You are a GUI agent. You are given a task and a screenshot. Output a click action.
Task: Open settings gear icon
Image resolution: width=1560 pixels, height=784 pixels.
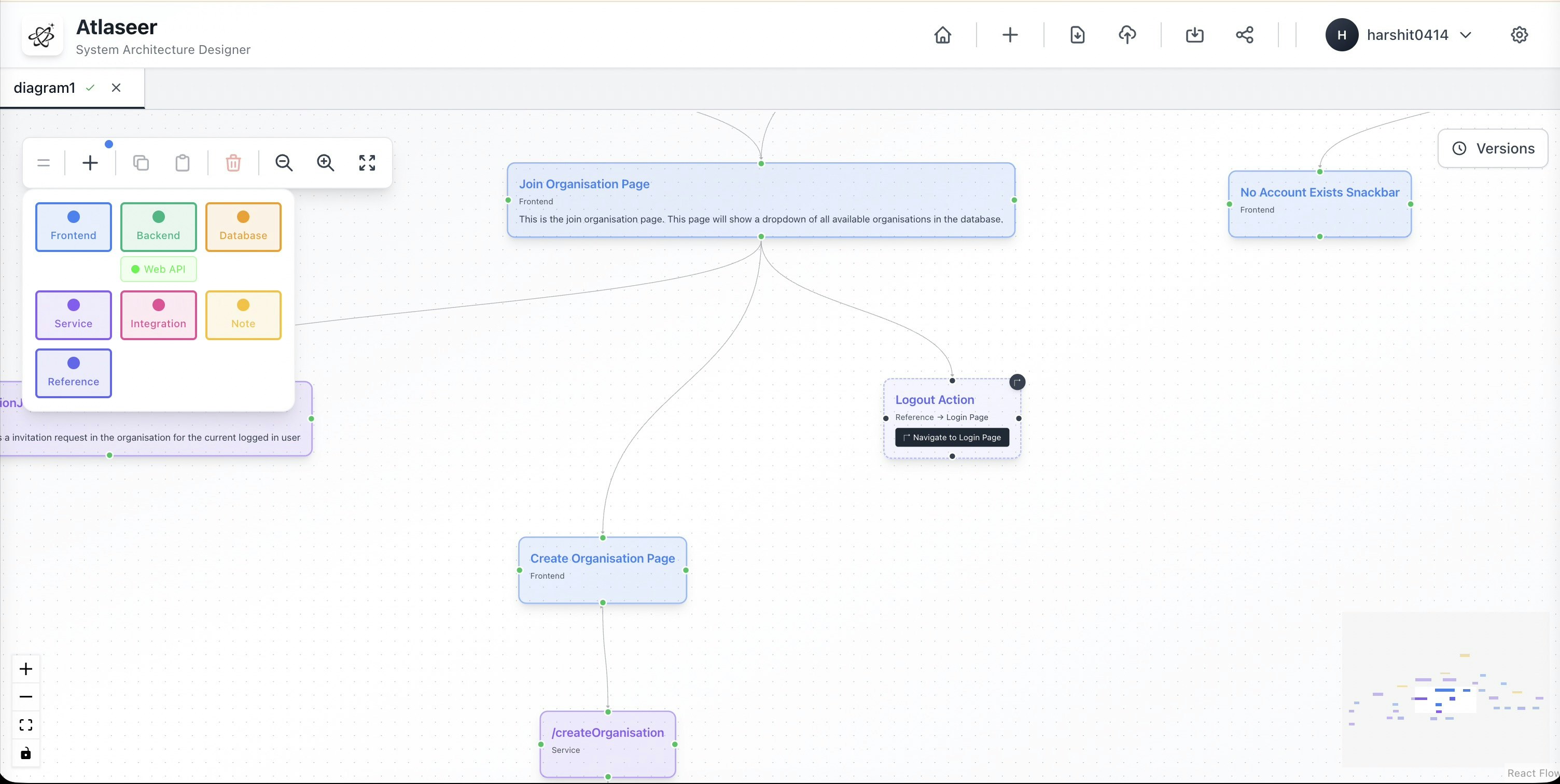click(x=1519, y=35)
